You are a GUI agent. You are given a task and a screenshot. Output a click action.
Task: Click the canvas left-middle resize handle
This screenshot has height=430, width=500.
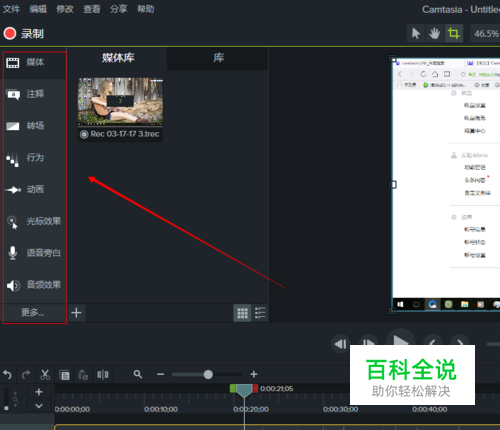[x=393, y=185]
